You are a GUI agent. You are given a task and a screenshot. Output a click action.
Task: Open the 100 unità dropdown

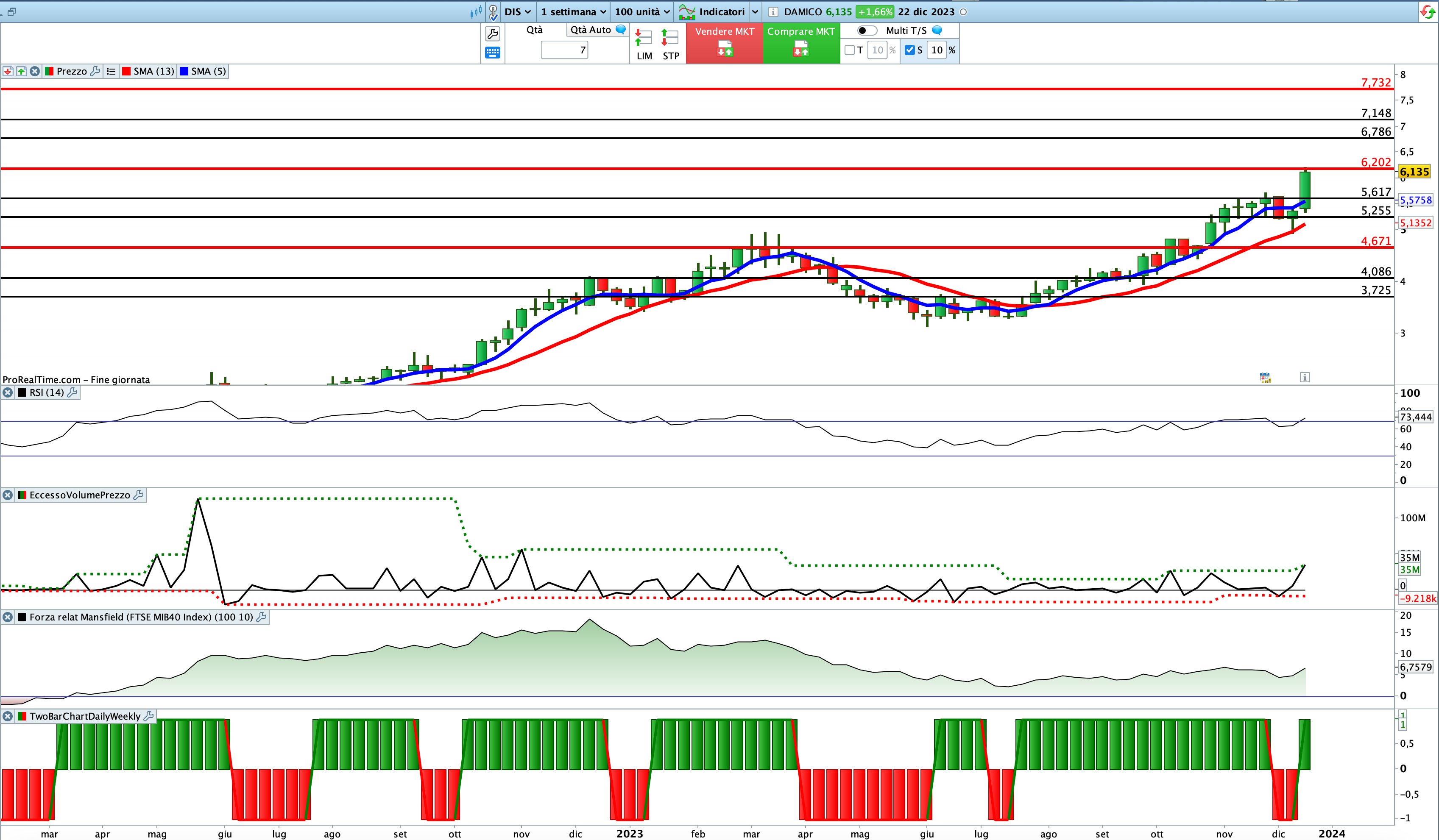tap(642, 12)
